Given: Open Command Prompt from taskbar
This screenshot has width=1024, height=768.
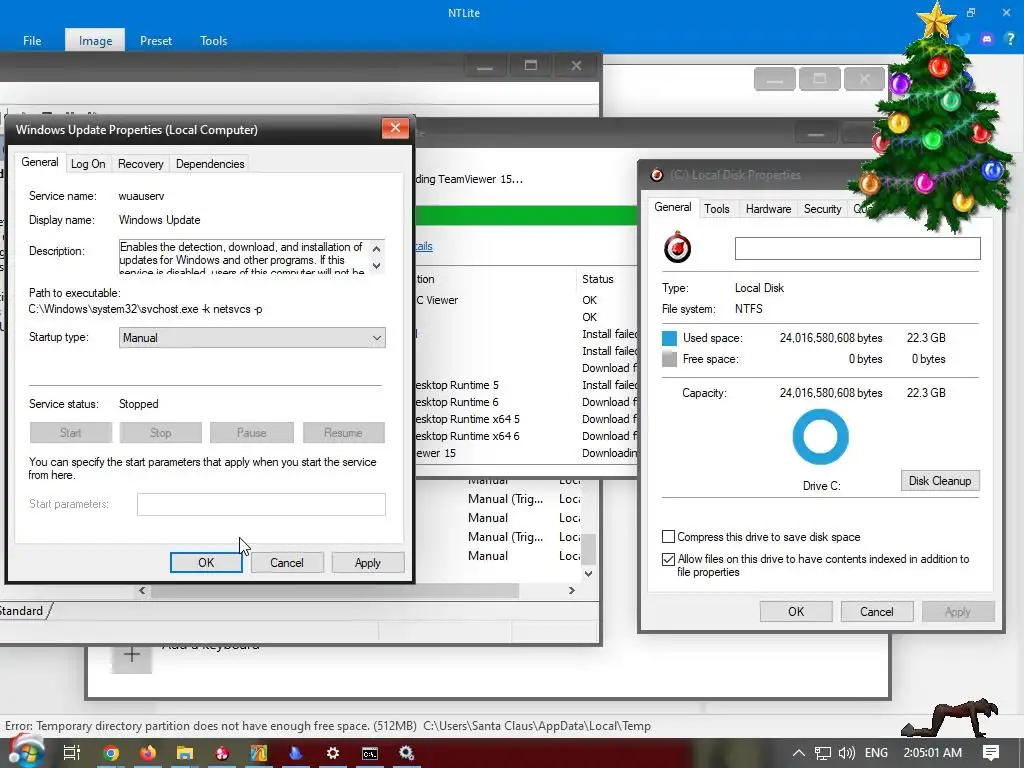Looking at the screenshot, I should 370,753.
